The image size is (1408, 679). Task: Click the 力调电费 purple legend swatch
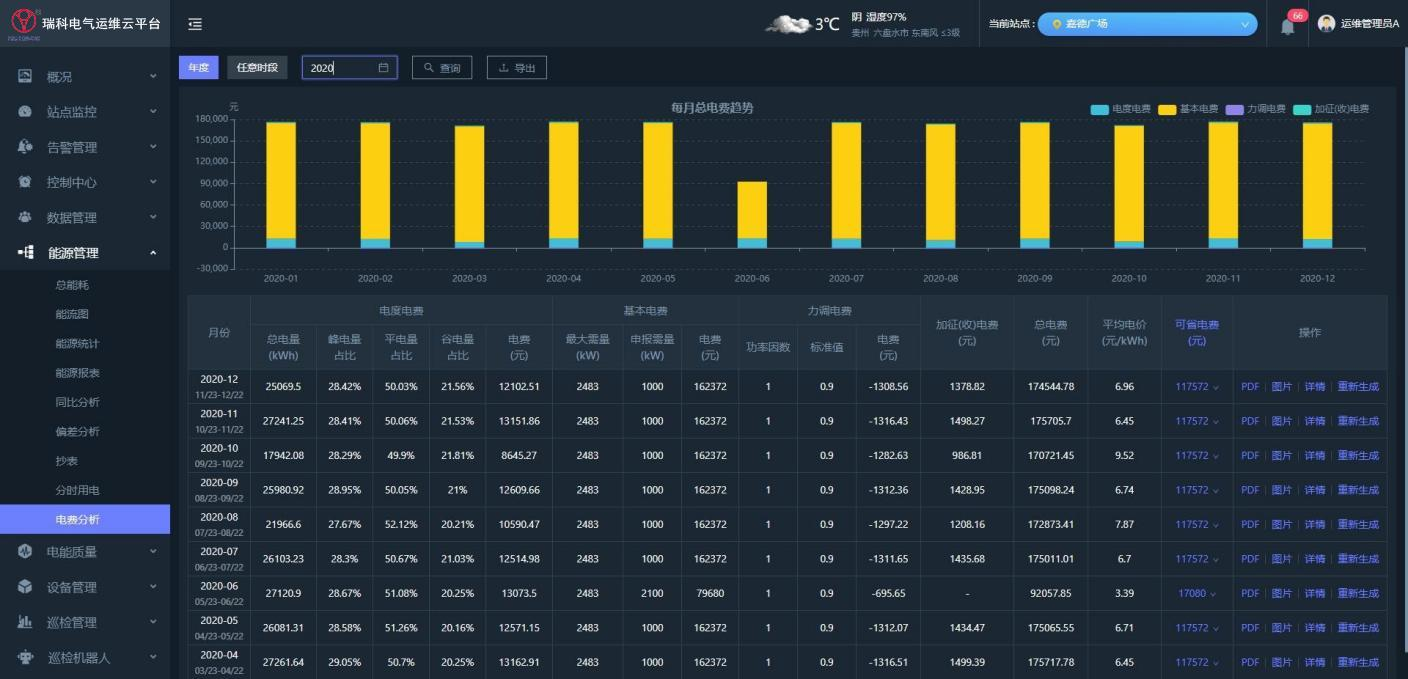pos(1234,109)
